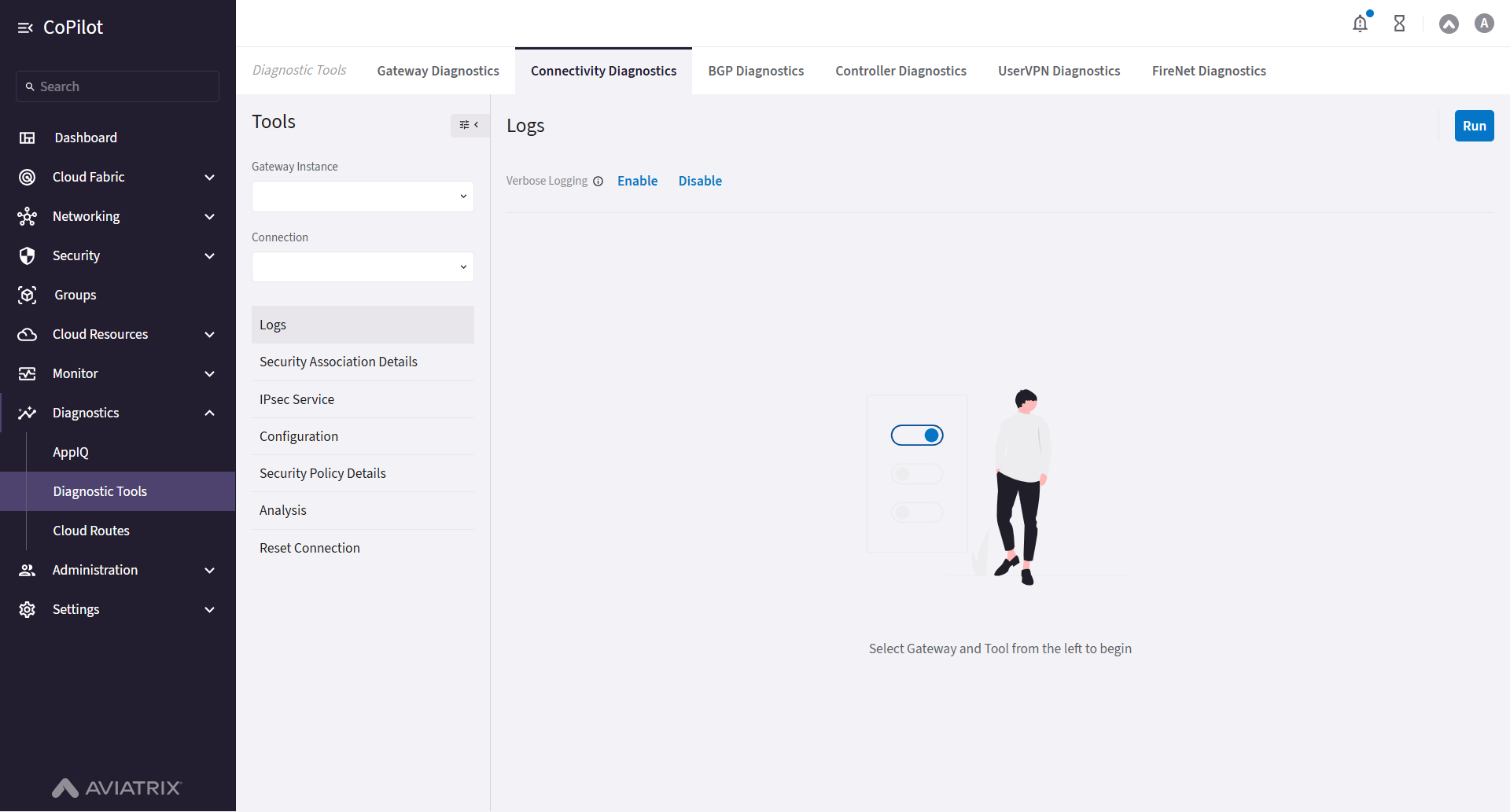This screenshot has width=1510, height=812.
Task: Click the Monitor icon
Action: [x=28, y=373]
